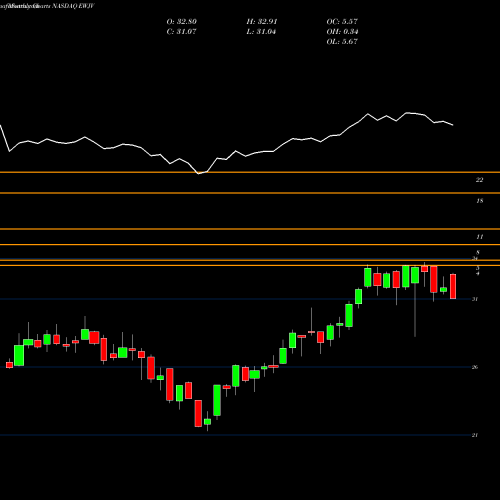The width and height of the screenshot is (500, 500).
Task: Click the 26 price axis label
Action: (475, 367)
